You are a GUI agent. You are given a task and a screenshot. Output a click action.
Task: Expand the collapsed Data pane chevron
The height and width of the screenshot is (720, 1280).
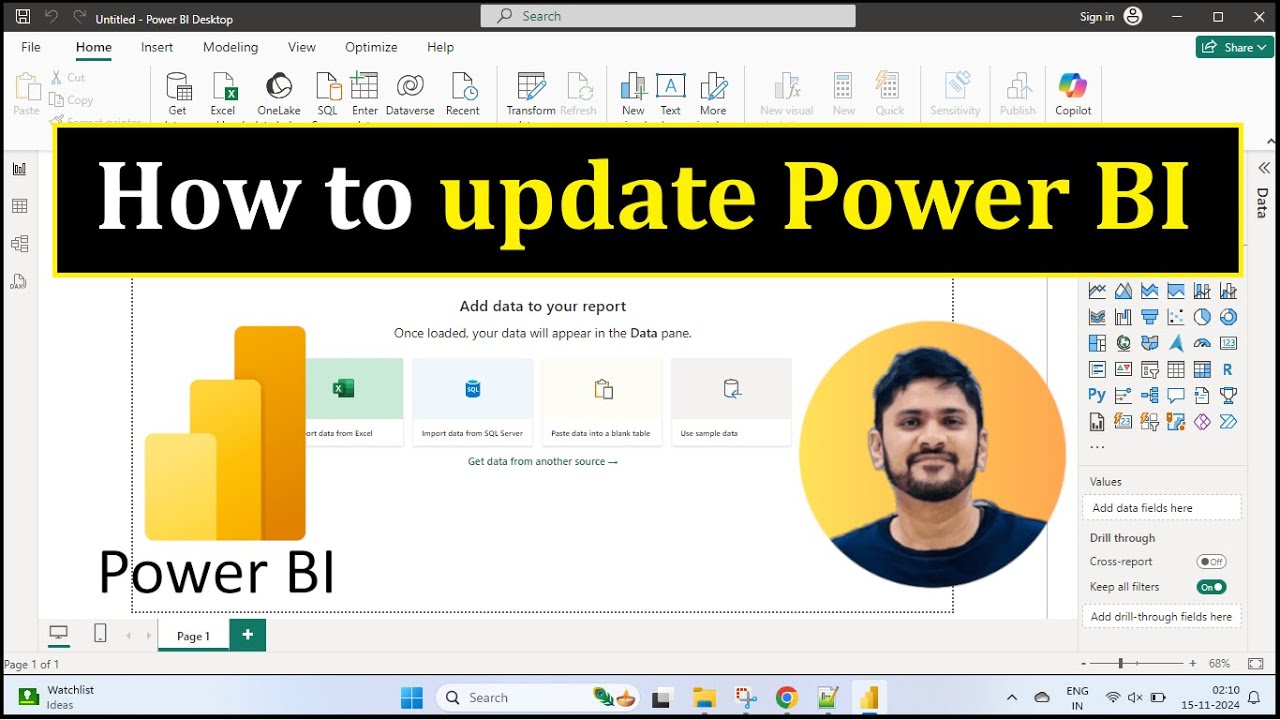[x=1263, y=168]
